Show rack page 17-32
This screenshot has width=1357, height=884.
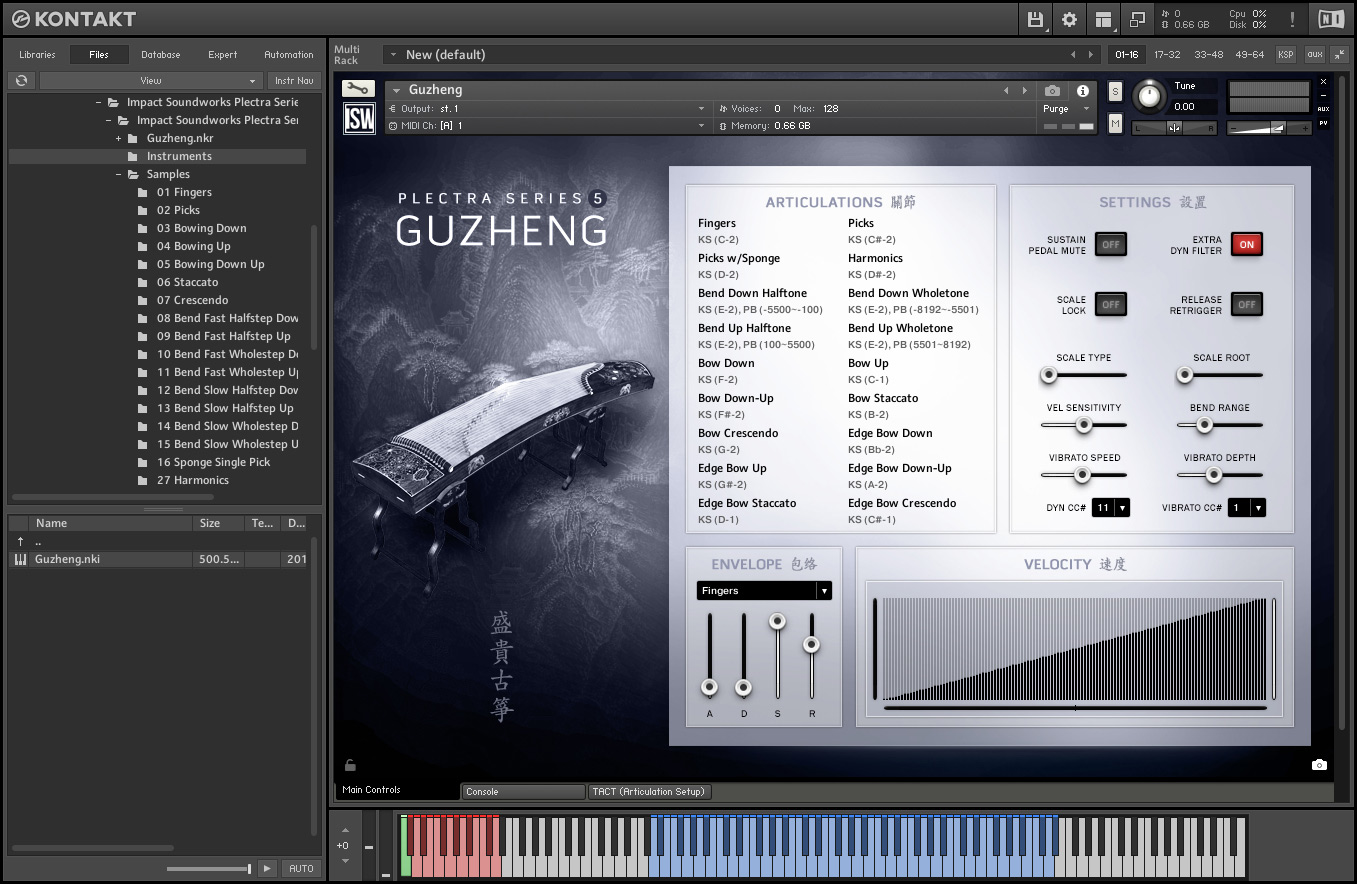click(1167, 55)
